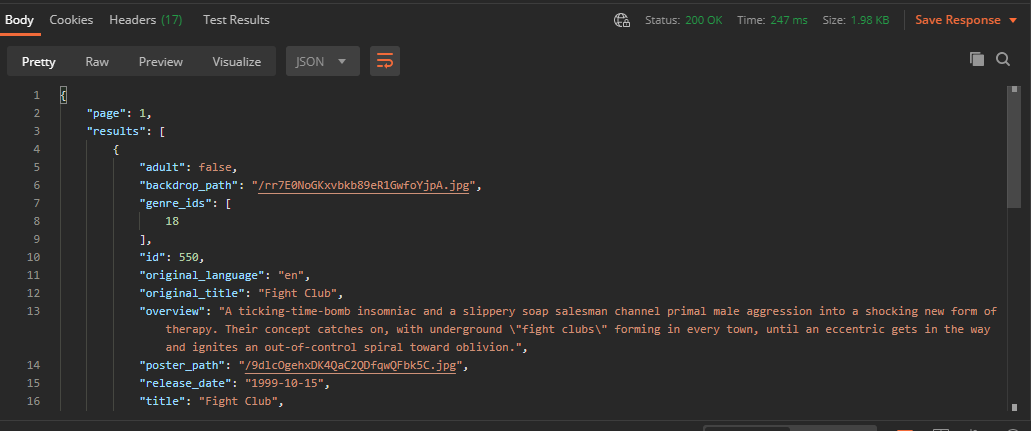Click the Save Response button
Viewport: 1031px width, 431px height.
(958, 20)
